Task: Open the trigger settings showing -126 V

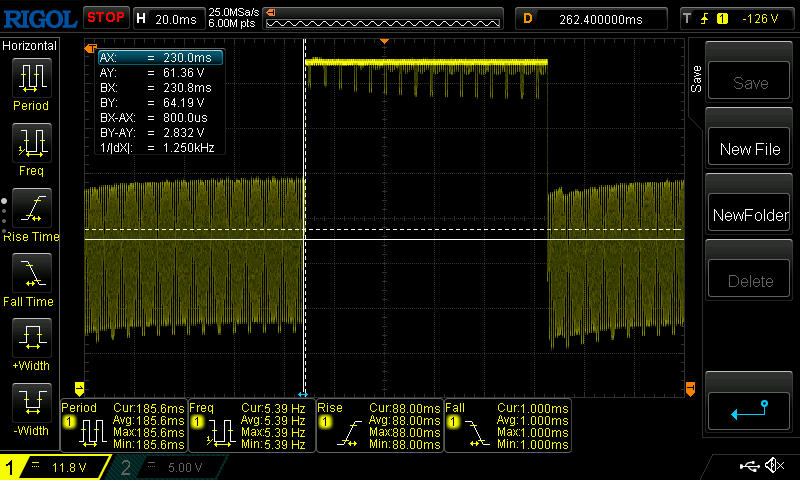Action: pyautogui.click(x=738, y=17)
